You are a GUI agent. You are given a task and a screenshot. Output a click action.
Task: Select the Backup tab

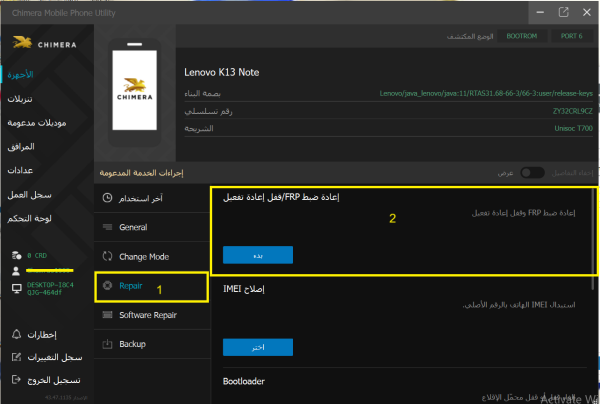[x=152, y=344]
